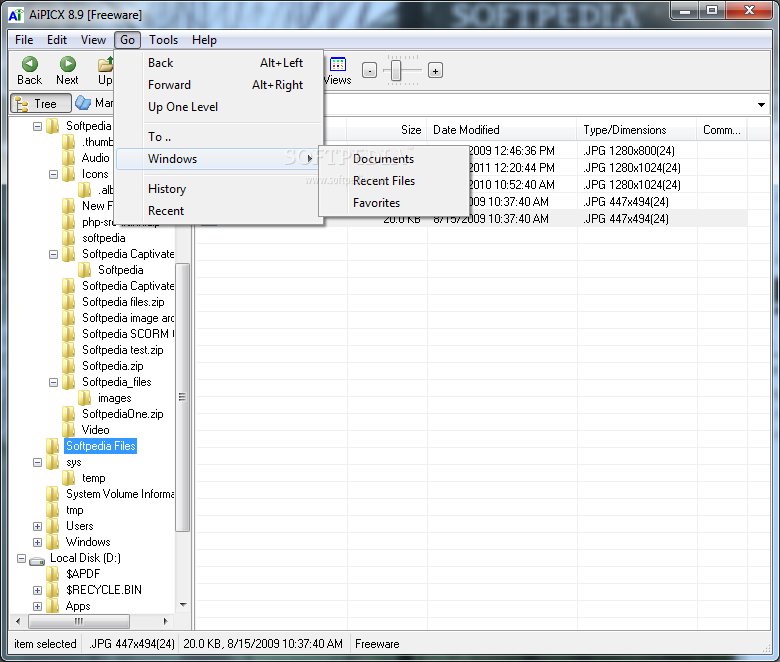Viewport: 780px width, 662px height.
Task: Click the tree scrollbar down arrow
Action: tap(183, 605)
